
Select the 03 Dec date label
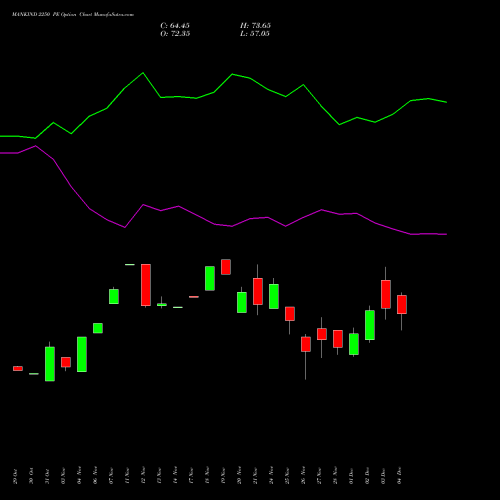pyautogui.click(x=383, y=476)
